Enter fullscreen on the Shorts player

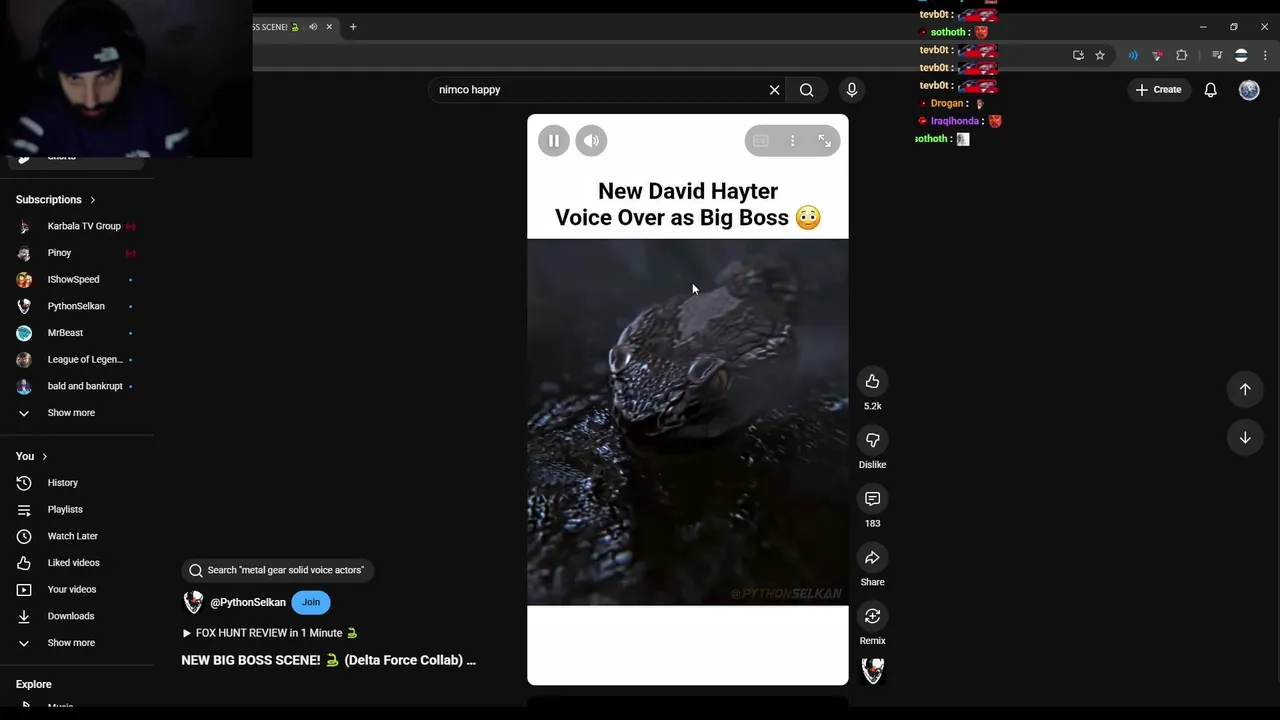[x=824, y=141]
